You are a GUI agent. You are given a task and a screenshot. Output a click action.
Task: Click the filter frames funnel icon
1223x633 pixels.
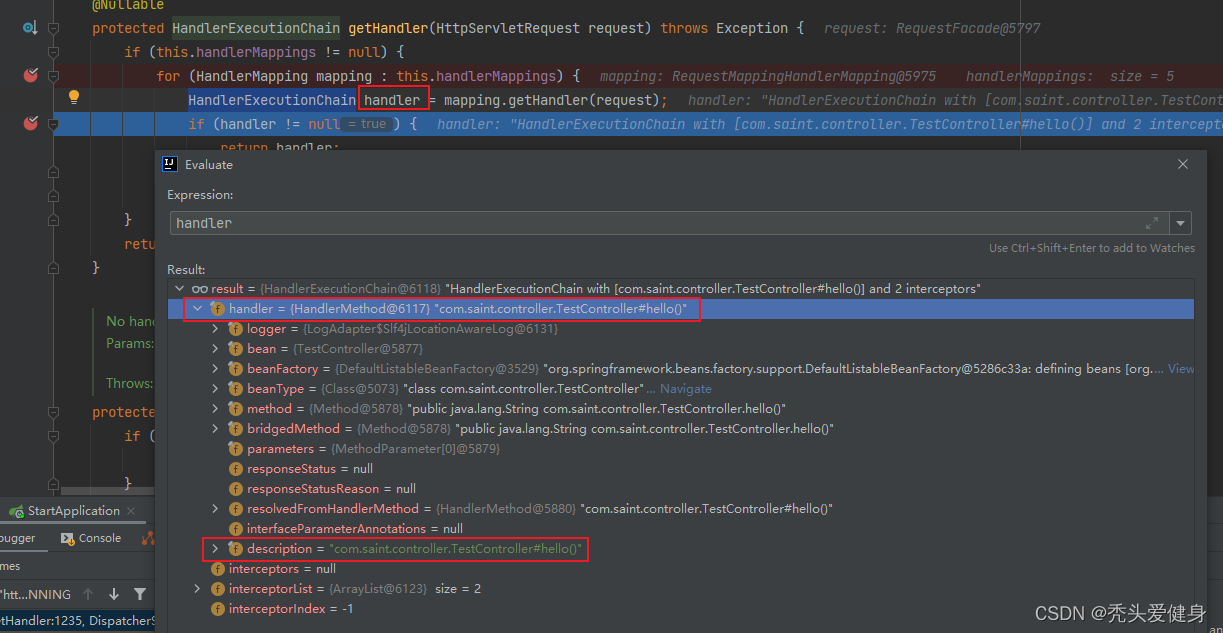click(x=139, y=594)
